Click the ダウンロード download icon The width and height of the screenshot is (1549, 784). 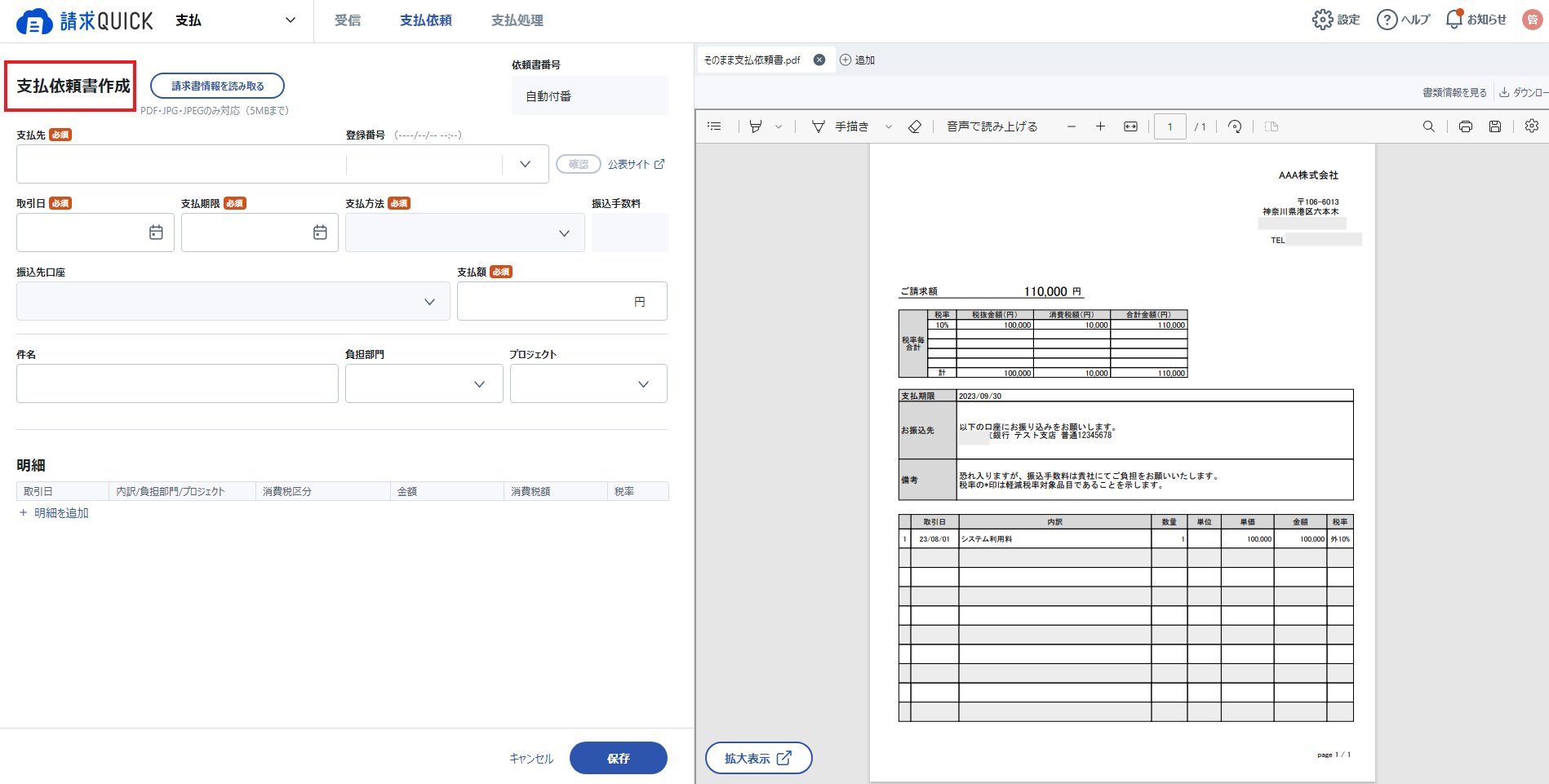click(1504, 92)
